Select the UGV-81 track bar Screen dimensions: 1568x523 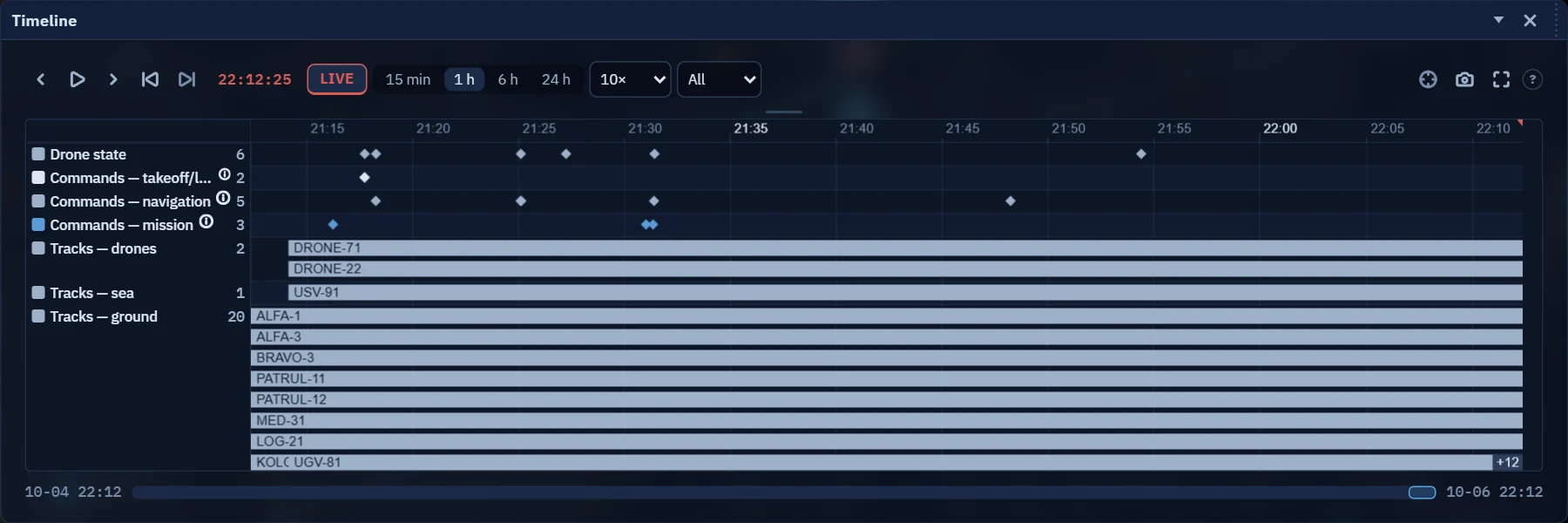(890, 462)
